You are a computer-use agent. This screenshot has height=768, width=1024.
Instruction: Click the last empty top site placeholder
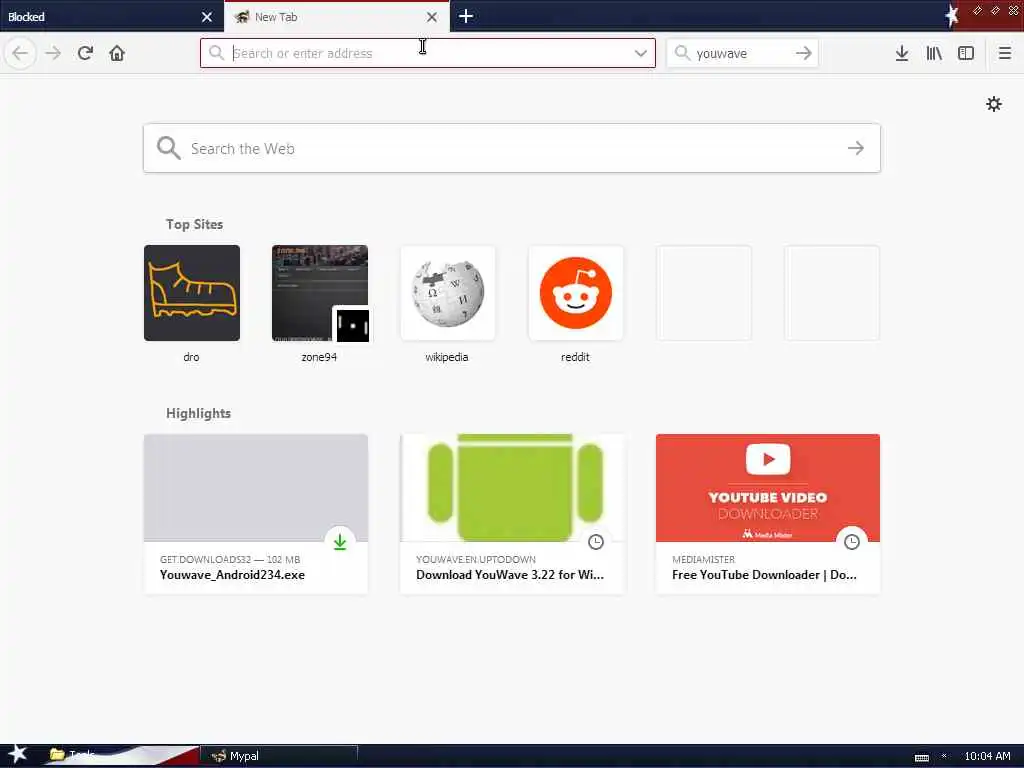pos(832,293)
